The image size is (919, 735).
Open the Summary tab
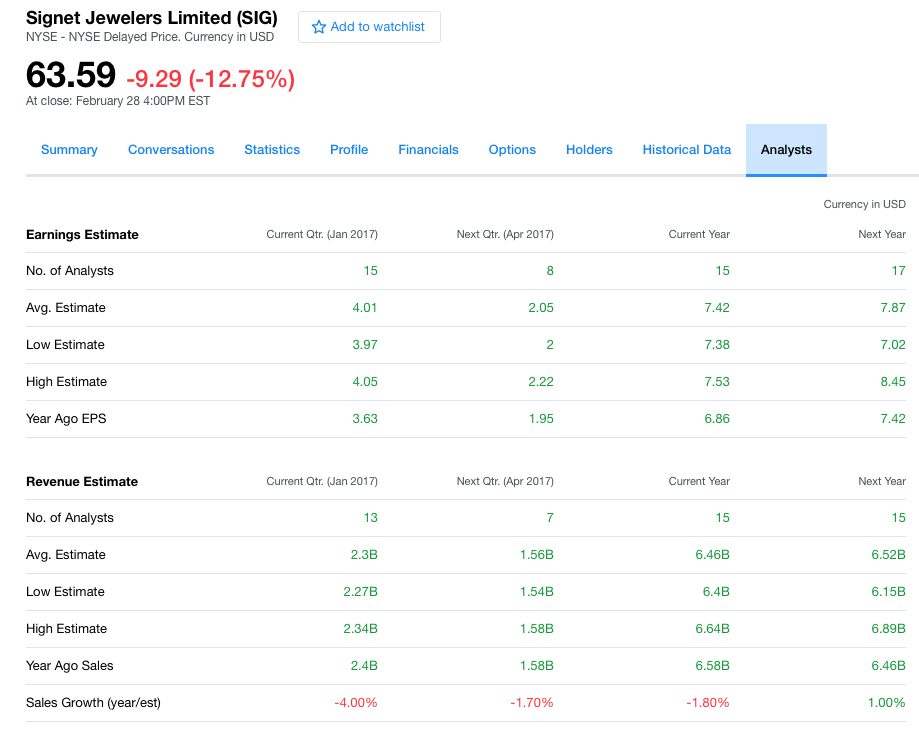pyautogui.click(x=69, y=149)
